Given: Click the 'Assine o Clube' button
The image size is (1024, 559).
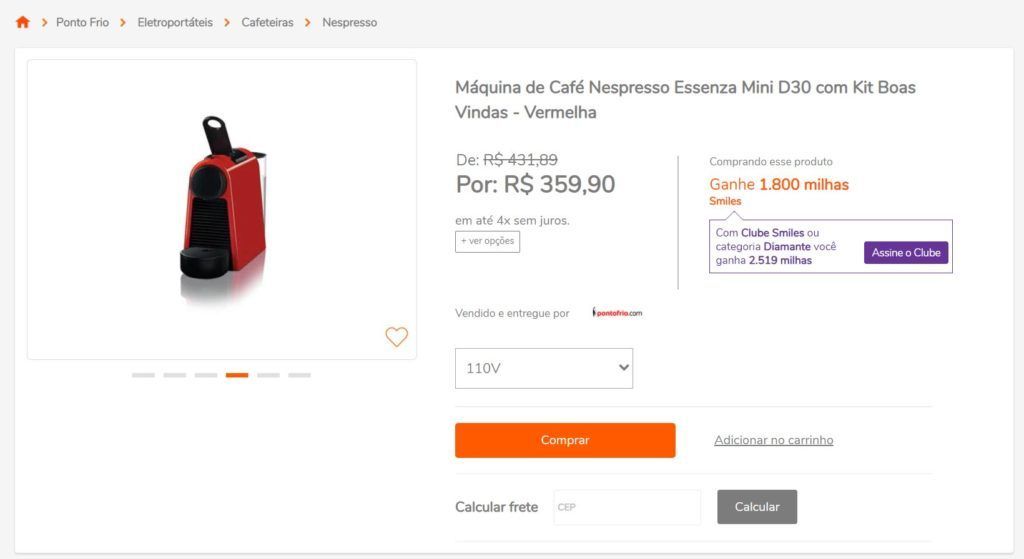Looking at the screenshot, I should [x=906, y=253].
